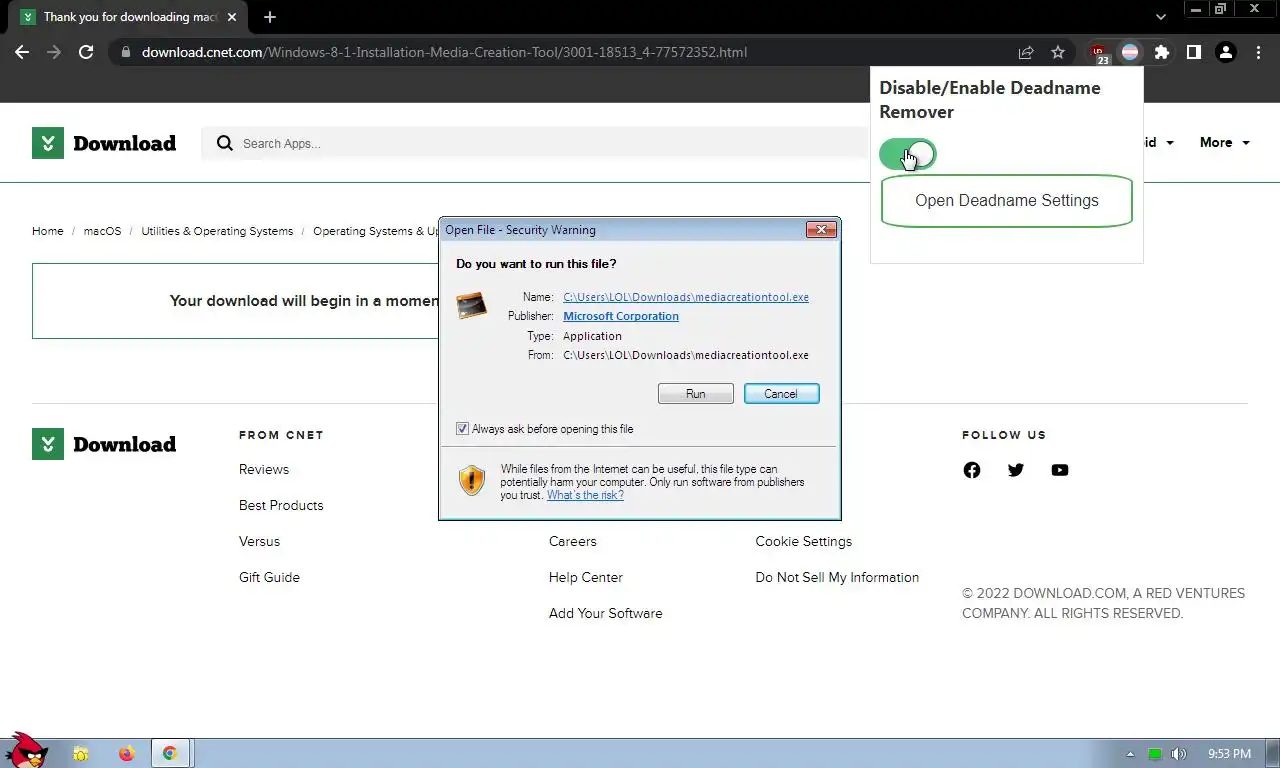Screen dimensions: 1280x768
Task: Go forward with the arrow button
Action: tap(54, 52)
